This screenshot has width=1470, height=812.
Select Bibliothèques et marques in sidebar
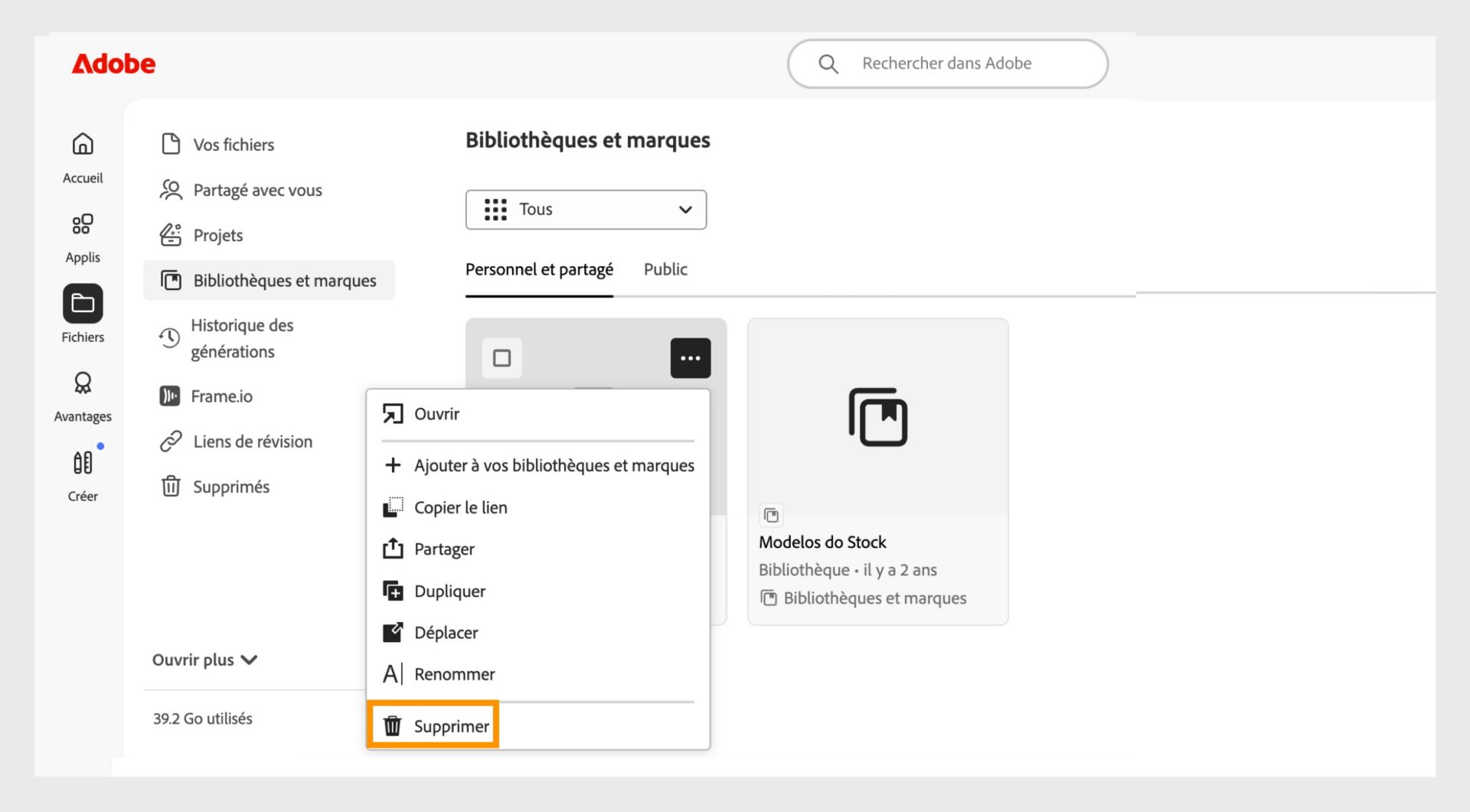[x=269, y=280]
